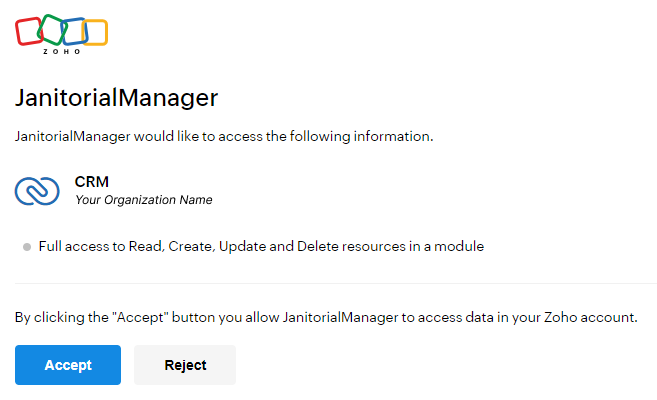
Task: Click the "Zoho account" words in the disclaimer
Action: coord(590,317)
